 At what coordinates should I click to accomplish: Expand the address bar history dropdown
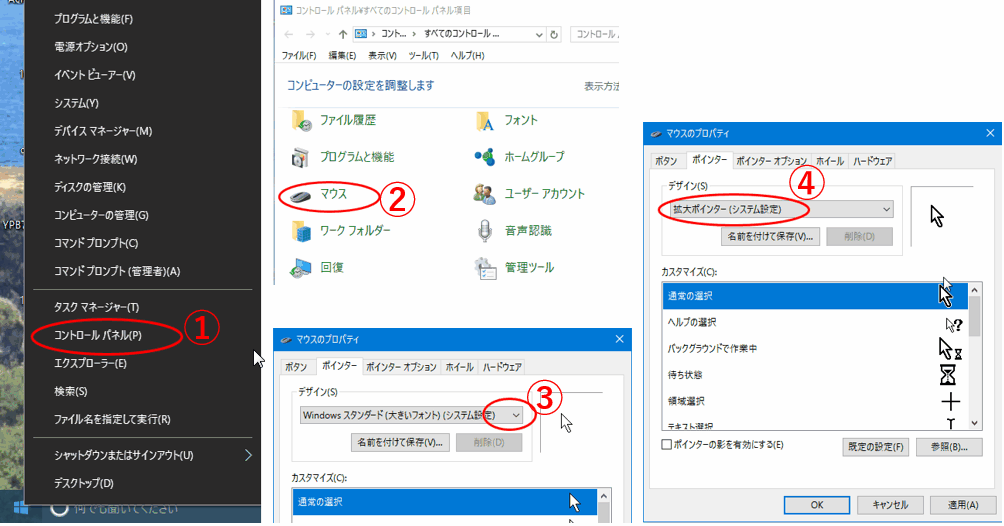539,34
